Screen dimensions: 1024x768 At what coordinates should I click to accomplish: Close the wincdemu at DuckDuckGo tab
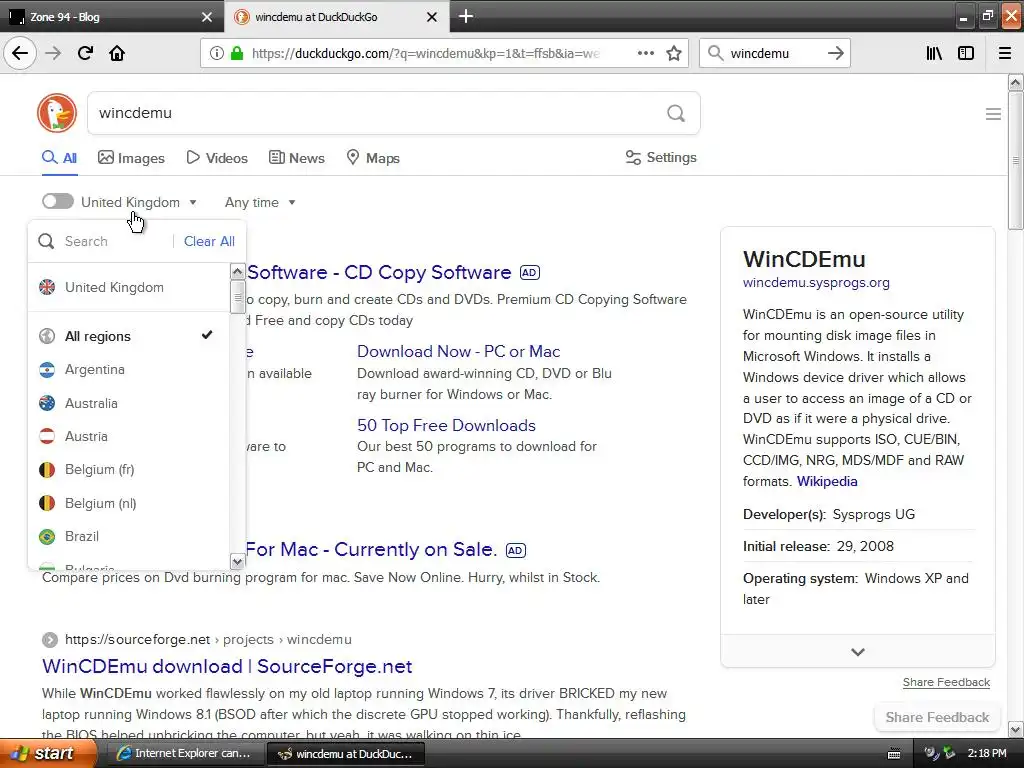[x=432, y=17]
